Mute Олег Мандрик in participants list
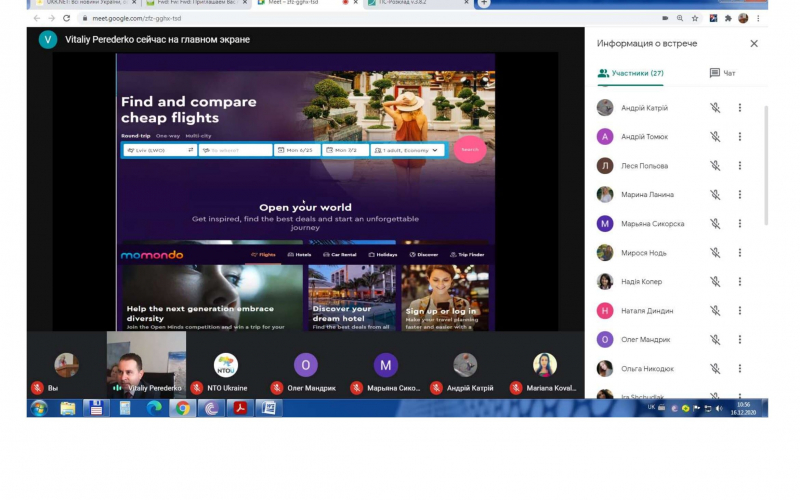The width and height of the screenshot is (800, 500). tap(715, 339)
